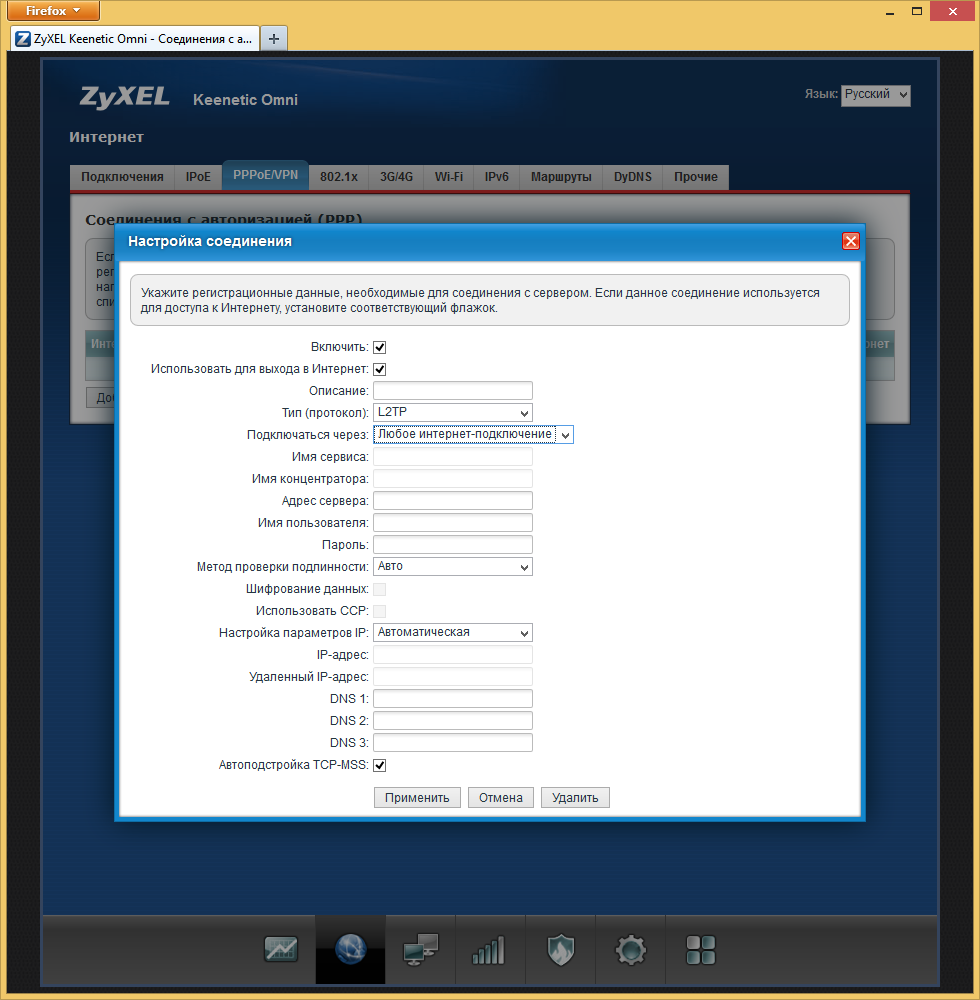The image size is (980, 1000).
Task: Click the ZyXEL logo
Action: coord(124,98)
